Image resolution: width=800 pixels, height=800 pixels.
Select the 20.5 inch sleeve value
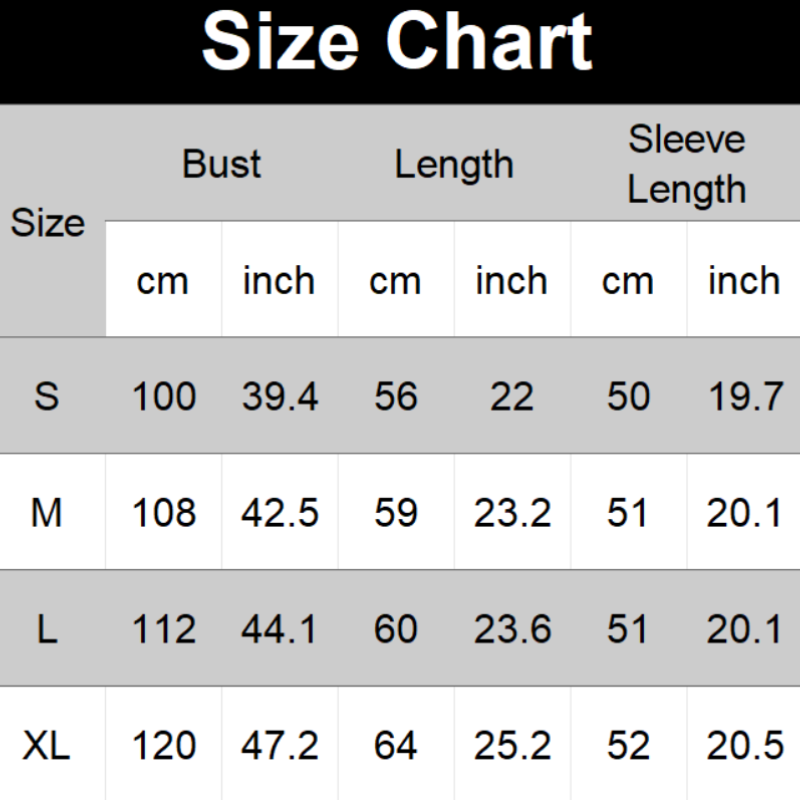744,746
